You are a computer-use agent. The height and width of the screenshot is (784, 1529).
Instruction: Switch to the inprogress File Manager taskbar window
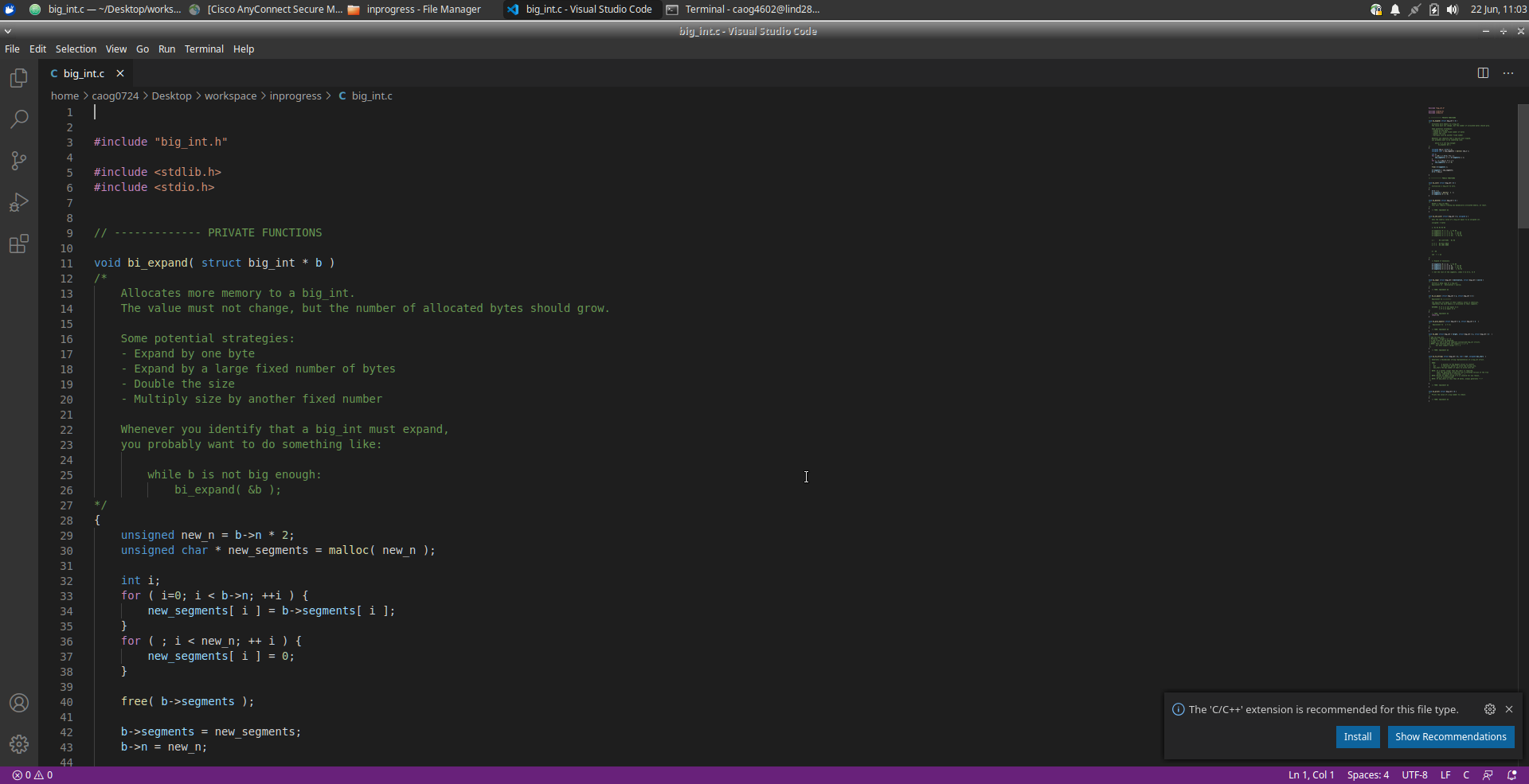pos(415,10)
